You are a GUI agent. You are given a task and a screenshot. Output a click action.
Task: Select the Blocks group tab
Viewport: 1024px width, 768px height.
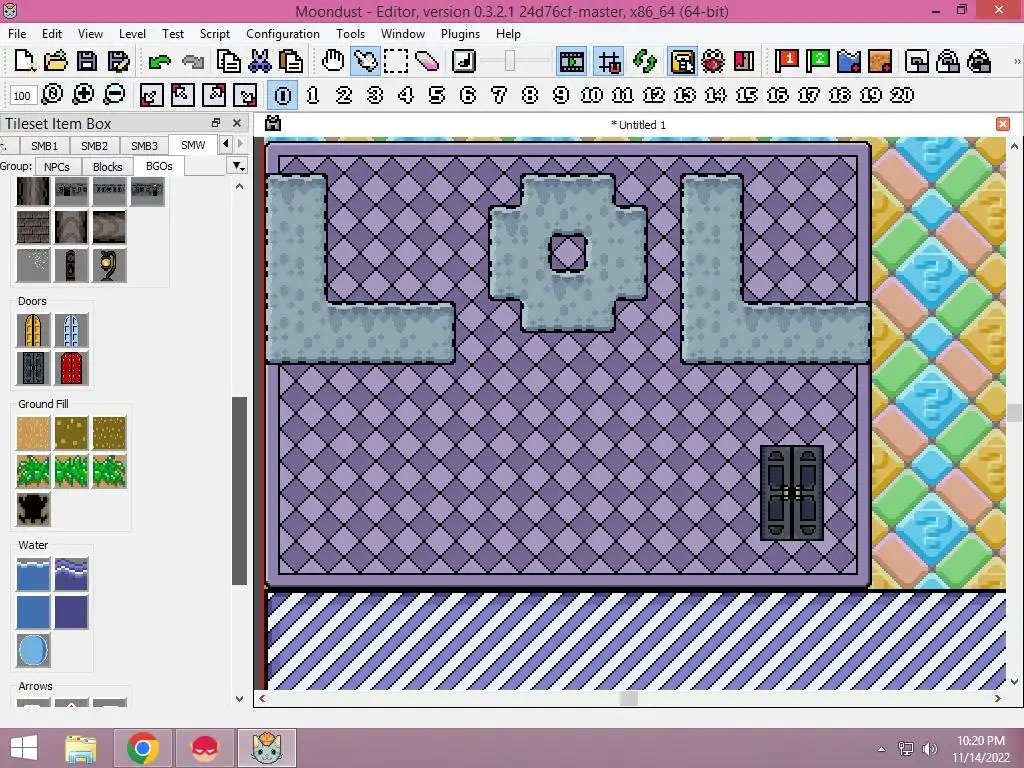107,167
